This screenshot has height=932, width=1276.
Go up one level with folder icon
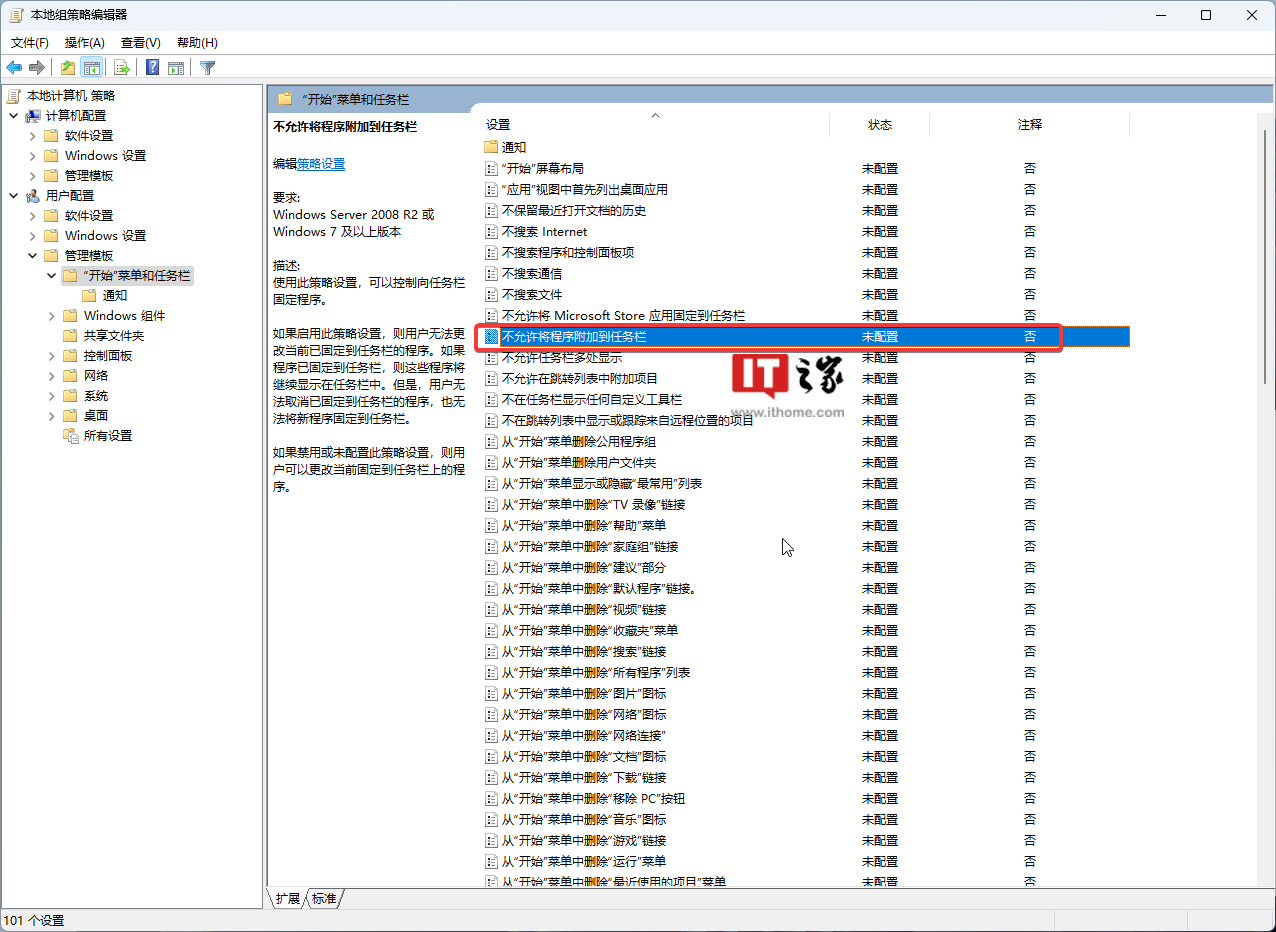67,68
